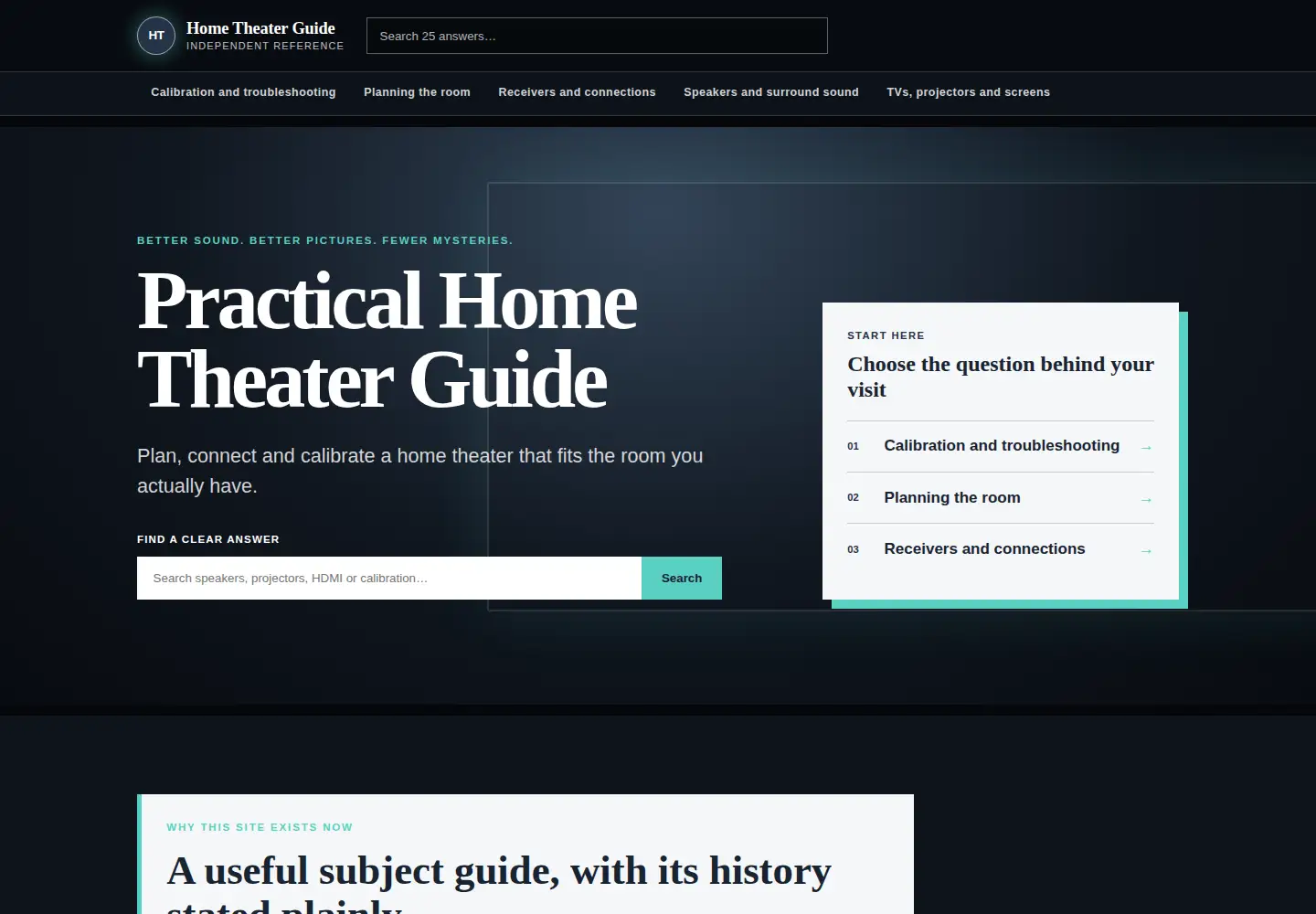Open the Home Theater Guide site title
Viewport: 1316px width, 914px height.
[x=260, y=28]
